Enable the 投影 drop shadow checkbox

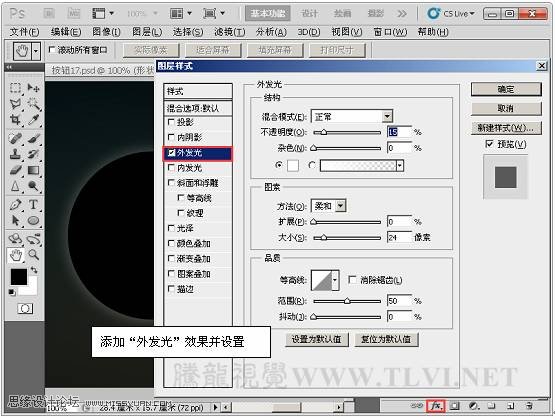(x=171, y=122)
